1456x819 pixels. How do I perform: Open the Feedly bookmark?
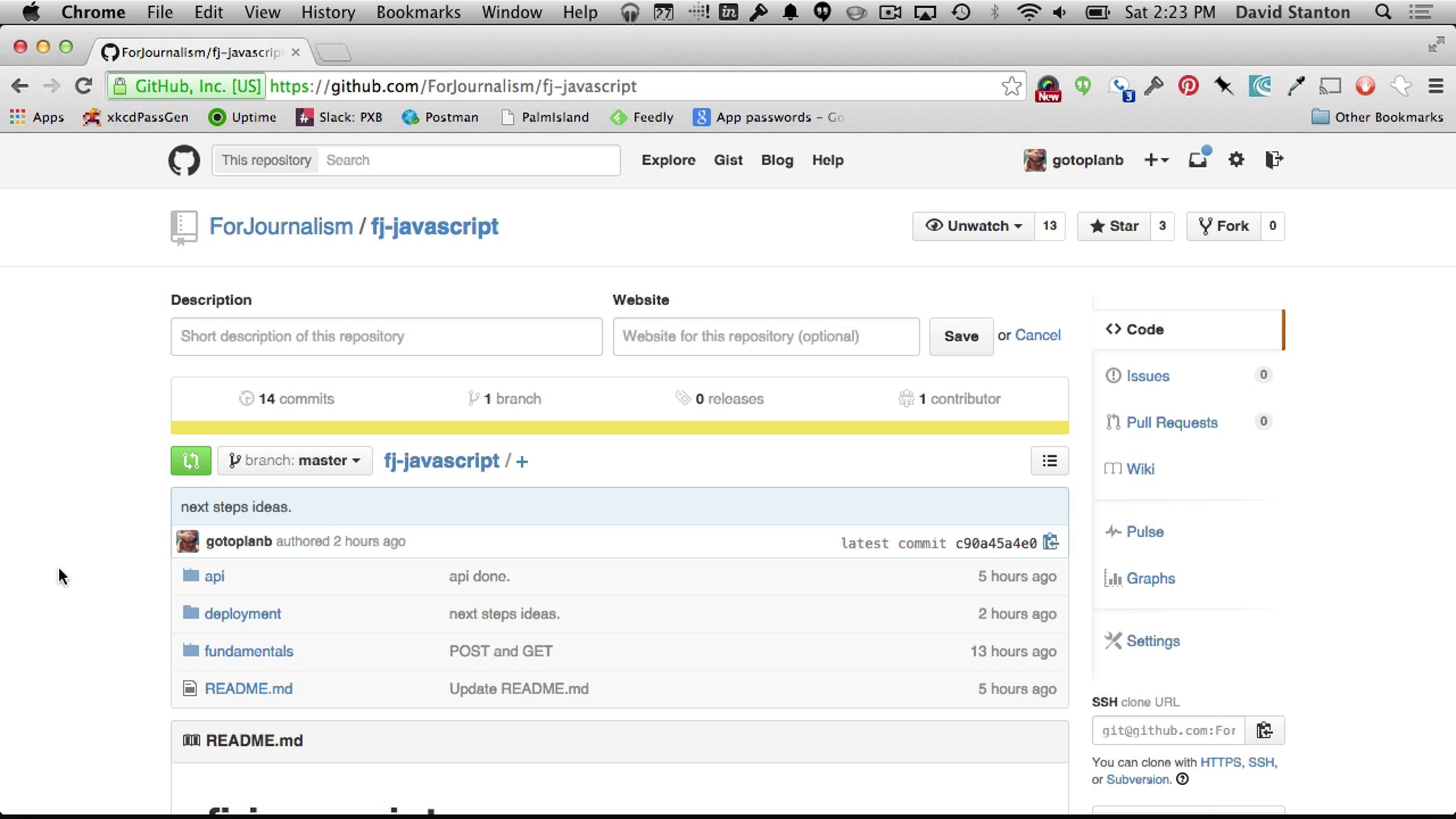pos(642,117)
